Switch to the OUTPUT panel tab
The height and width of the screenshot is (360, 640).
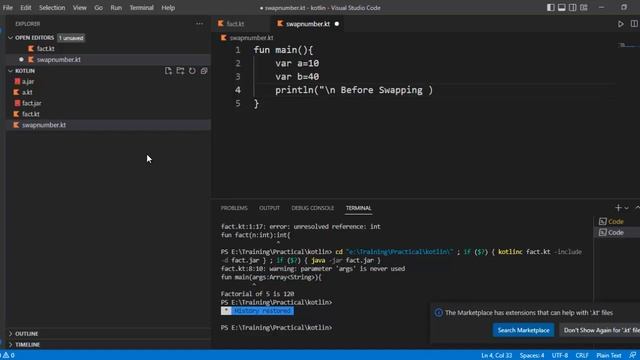pos(269,208)
